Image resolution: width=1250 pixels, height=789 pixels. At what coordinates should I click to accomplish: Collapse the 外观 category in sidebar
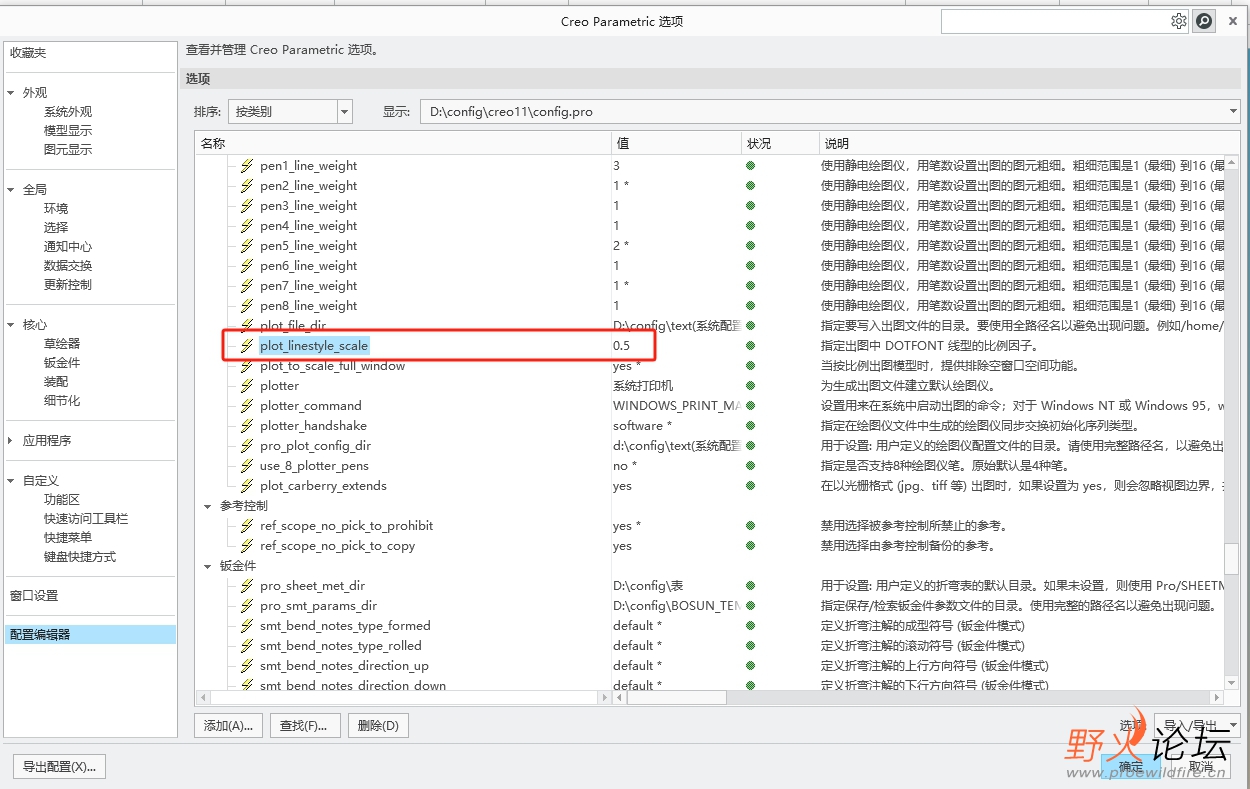(11, 93)
